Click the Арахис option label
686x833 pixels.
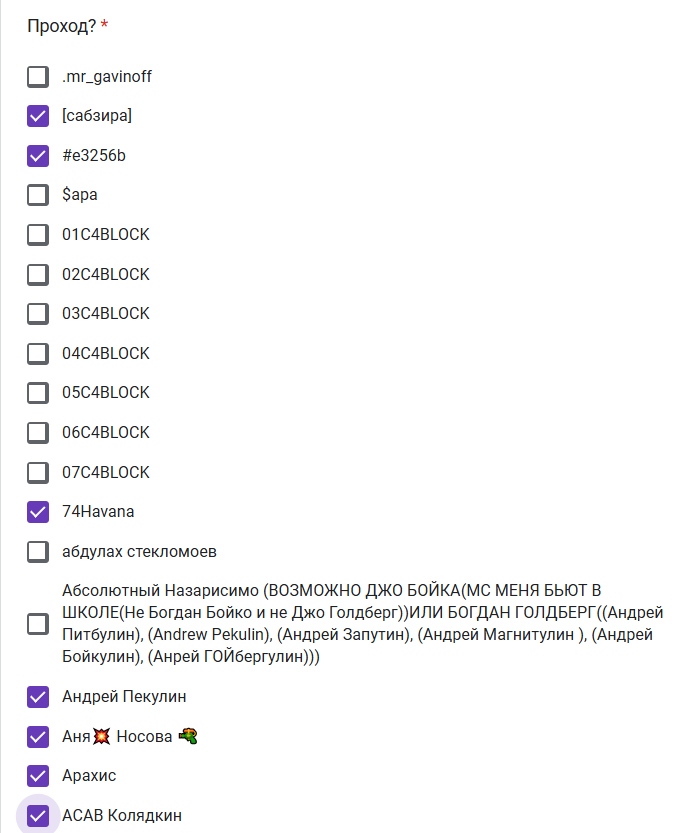coord(89,776)
